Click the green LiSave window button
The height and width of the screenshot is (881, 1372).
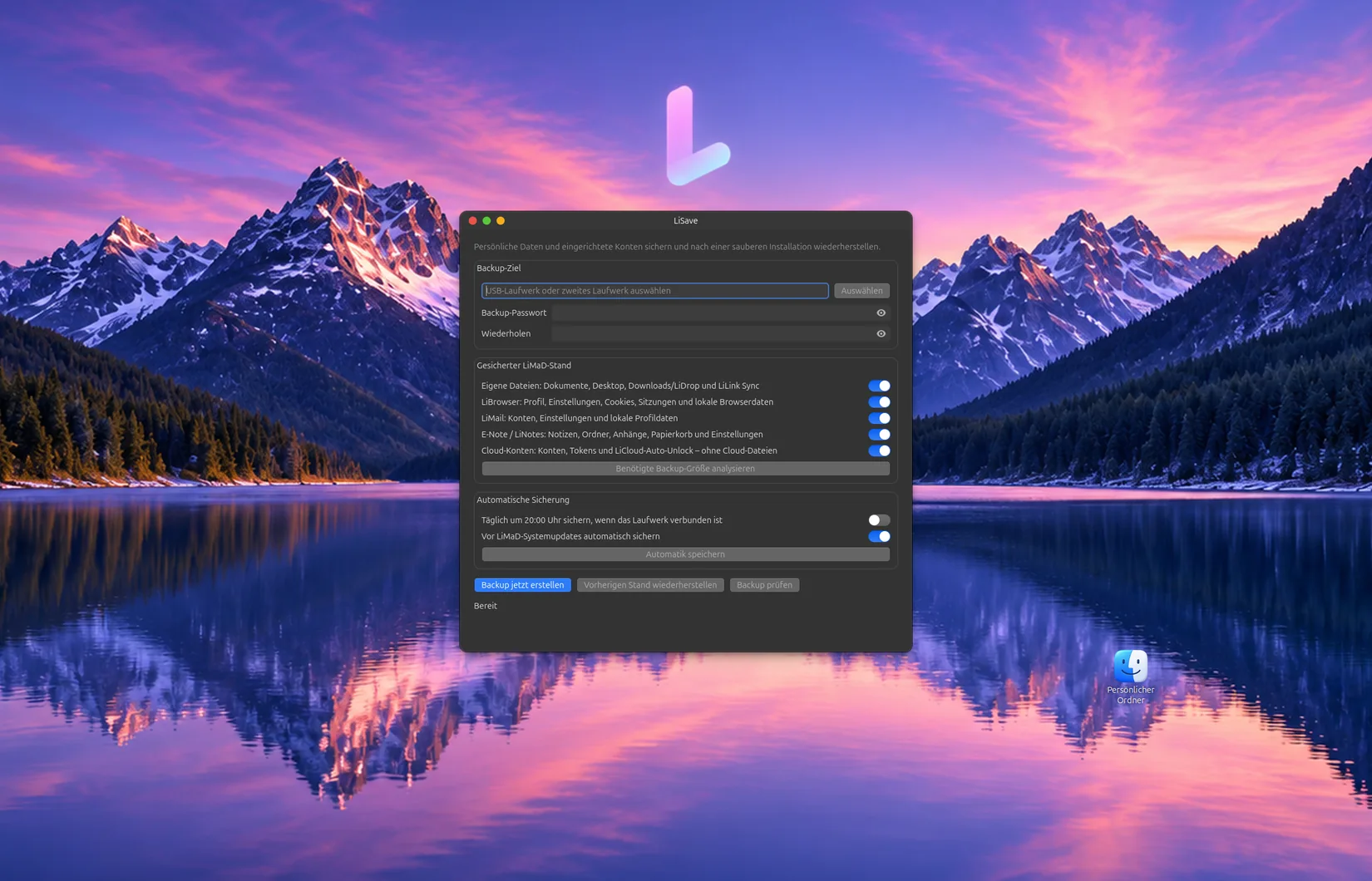(486, 221)
